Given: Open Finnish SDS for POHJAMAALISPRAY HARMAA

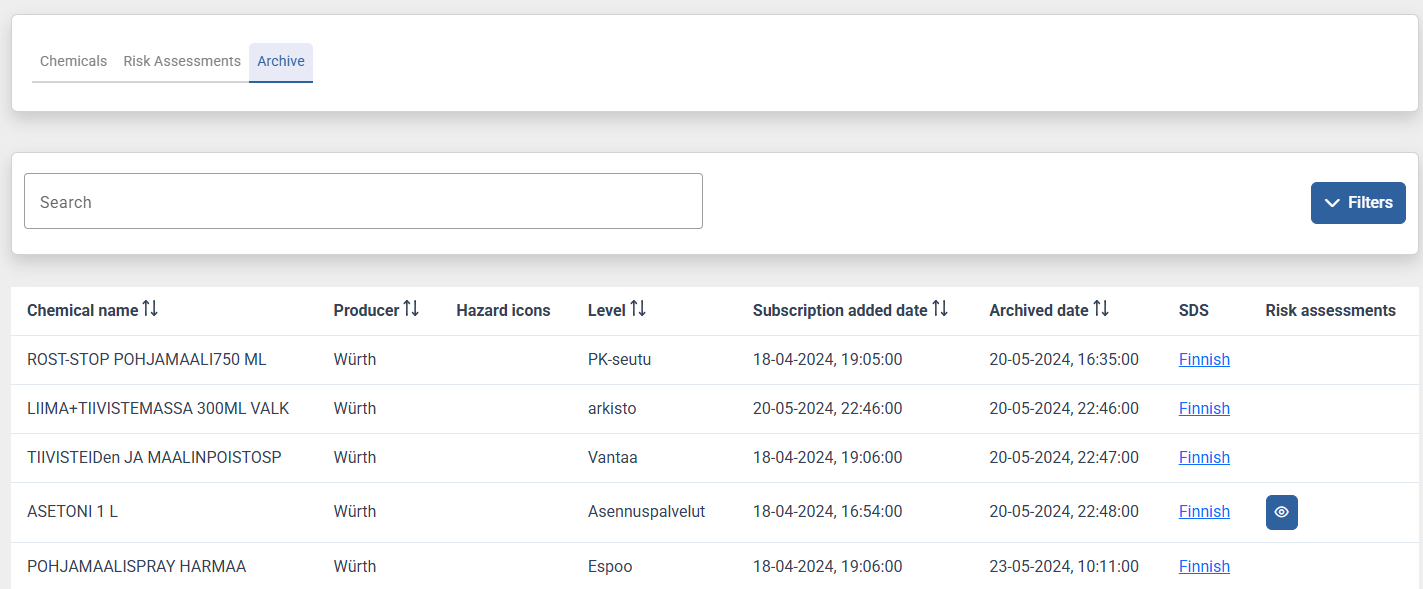Looking at the screenshot, I should coord(1204,567).
